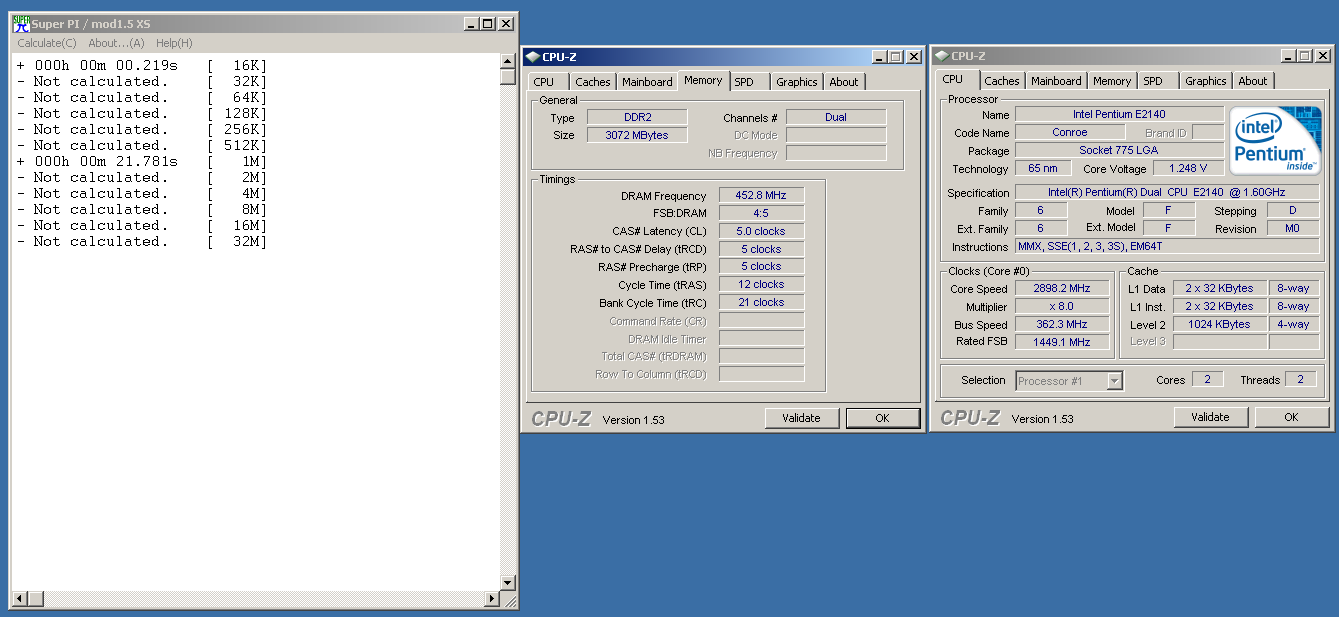Screen dimensions: 1339x617
Task: Click the Revision value M0
Action: coord(1292,228)
